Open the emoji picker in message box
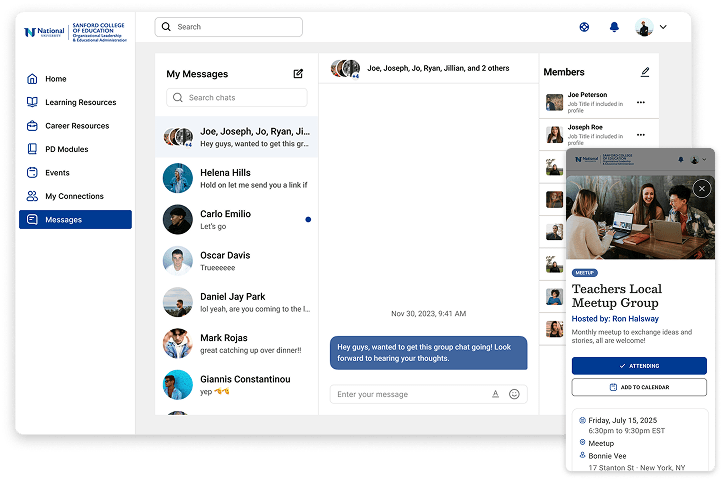The image size is (722, 479). point(514,394)
